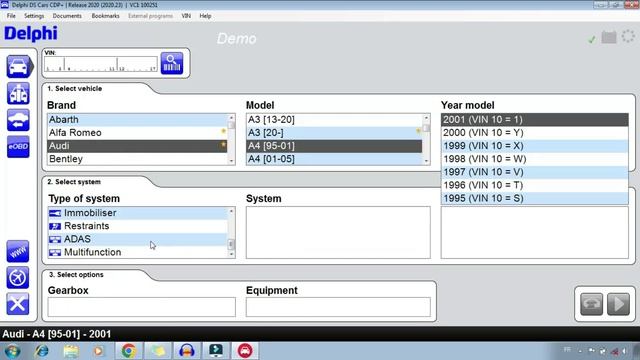Viewport: 640px width, 360px height.
Task: Select year 1995 (VIN 10 = S)
Action: 535,198
